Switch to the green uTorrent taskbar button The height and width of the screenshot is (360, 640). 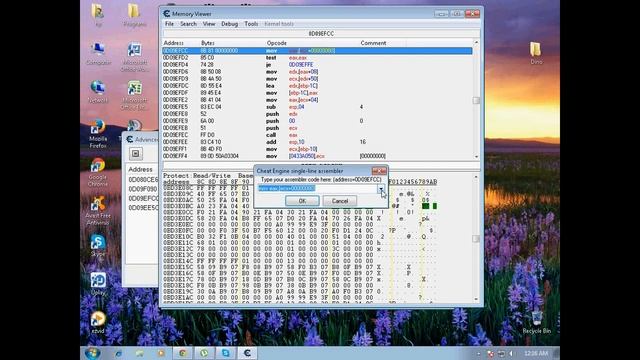pyautogui.click(x=204, y=353)
